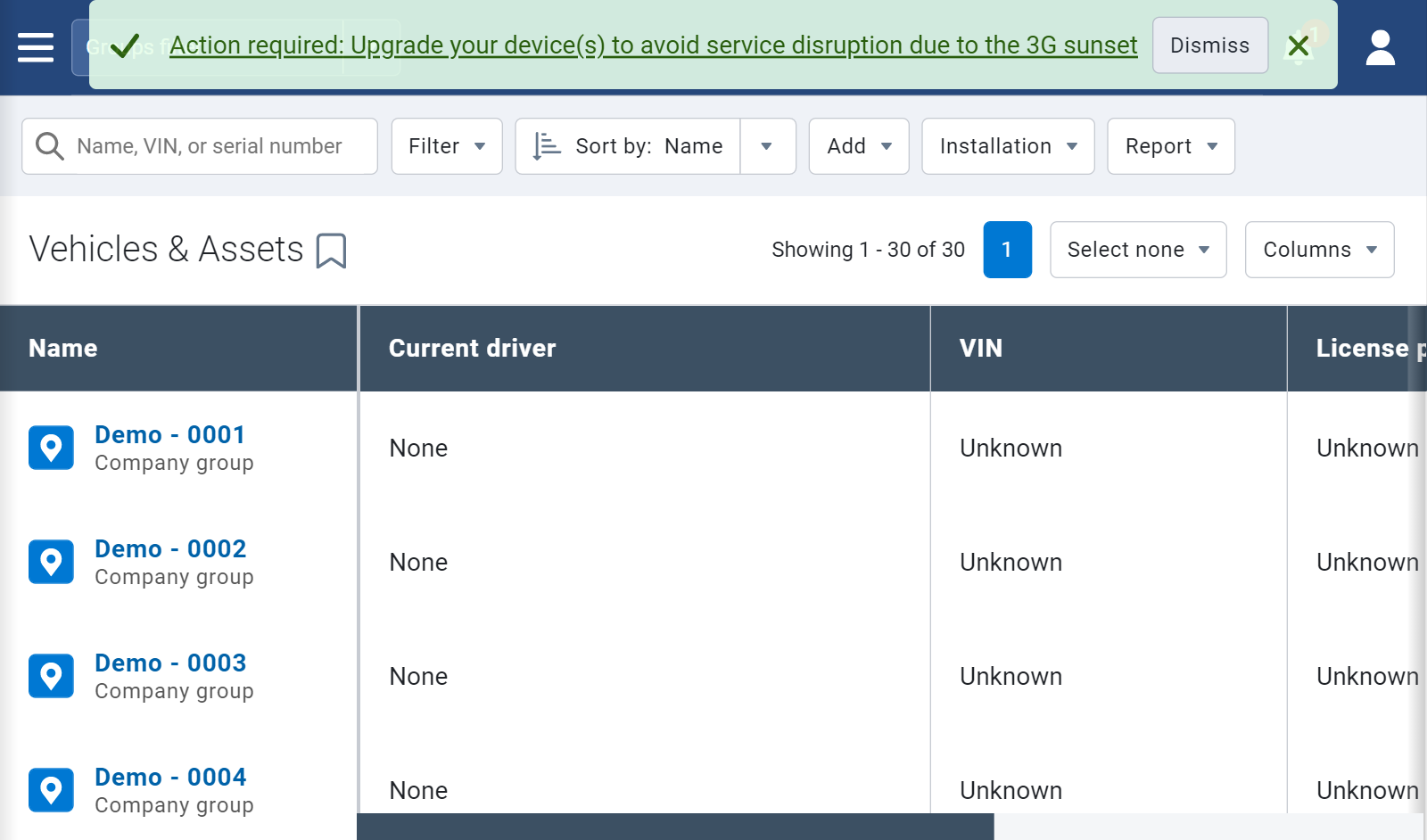This screenshot has height=840, width=1427.
Task: Click the horizontal table scrollbar
Action: (675, 827)
